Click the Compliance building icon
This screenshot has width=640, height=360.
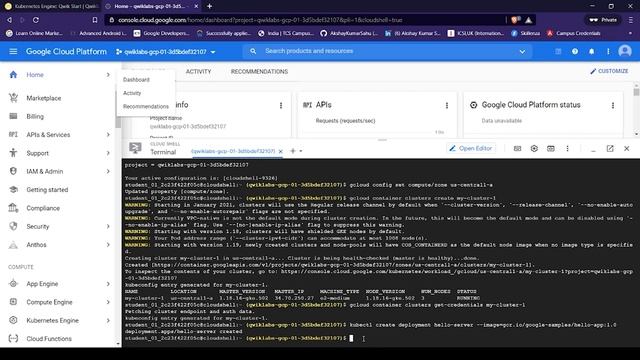pyautogui.click(x=13, y=208)
